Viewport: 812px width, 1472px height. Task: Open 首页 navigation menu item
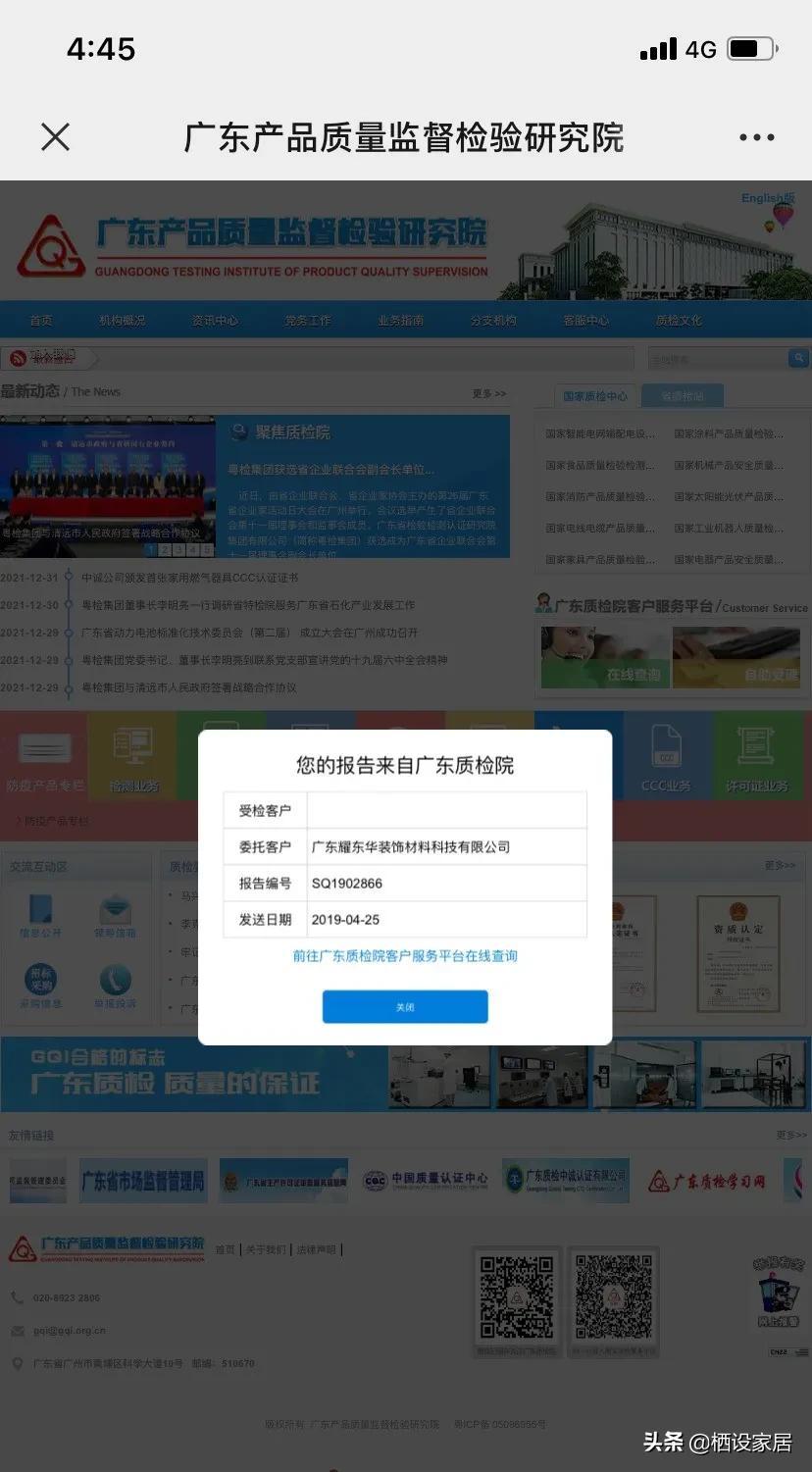41,321
